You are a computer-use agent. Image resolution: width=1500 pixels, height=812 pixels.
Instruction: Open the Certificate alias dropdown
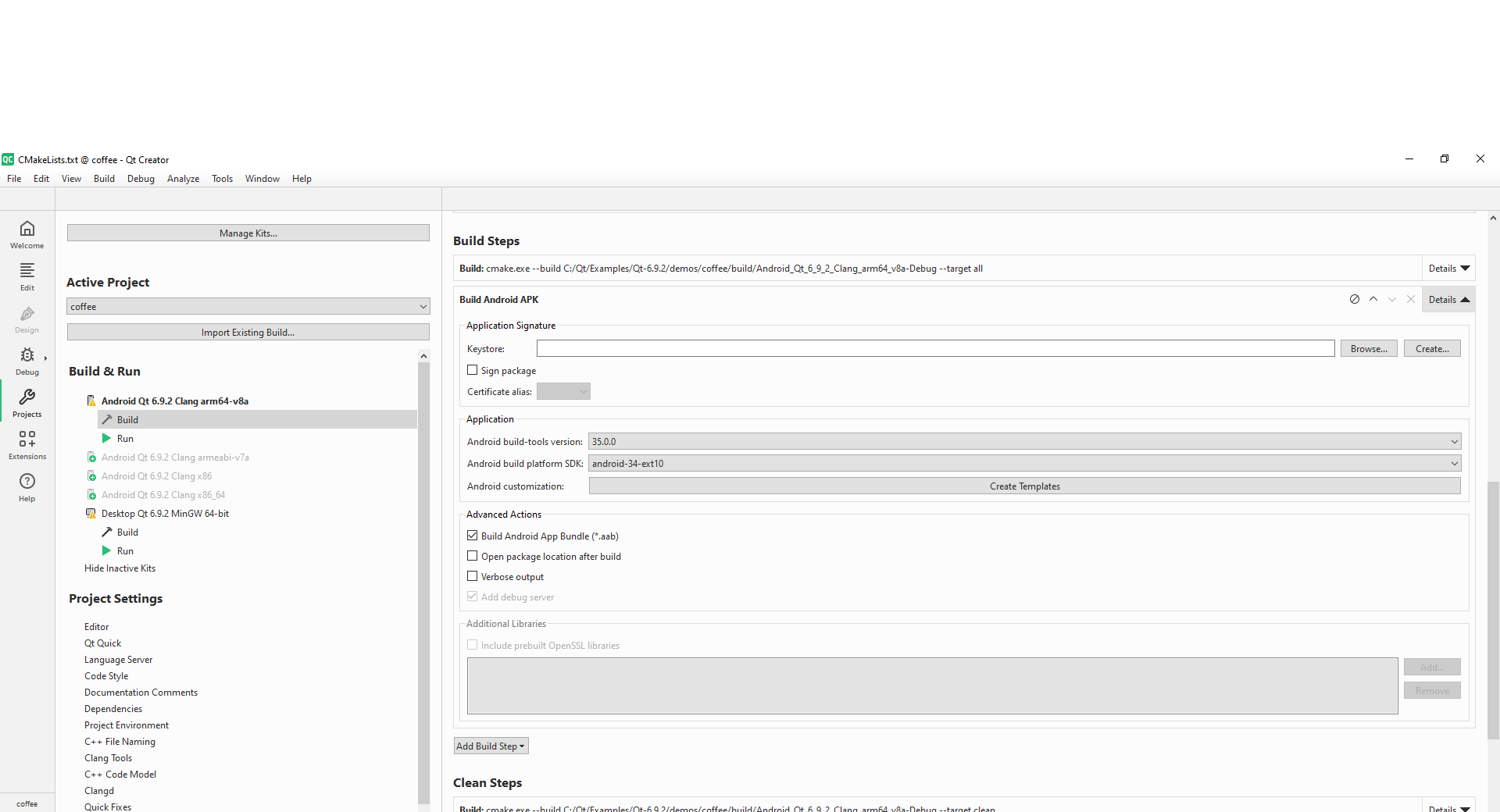click(563, 391)
